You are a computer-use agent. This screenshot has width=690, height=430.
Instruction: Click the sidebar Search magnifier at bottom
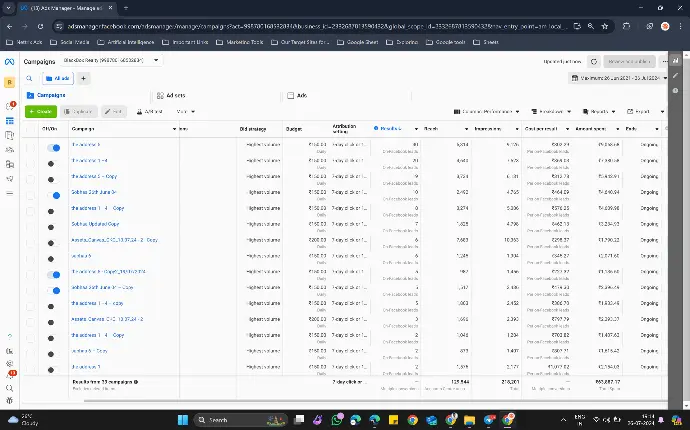click(10, 388)
